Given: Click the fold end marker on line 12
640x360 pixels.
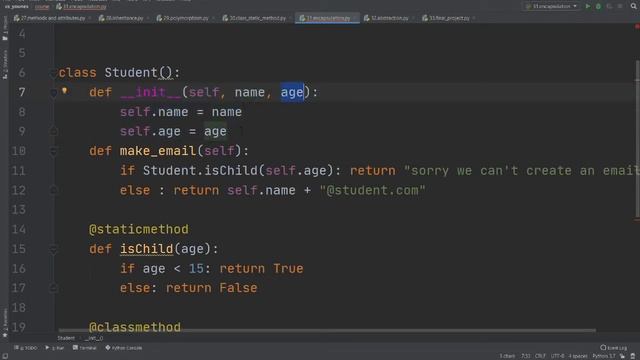Looking at the screenshot, I should tap(53, 190).
